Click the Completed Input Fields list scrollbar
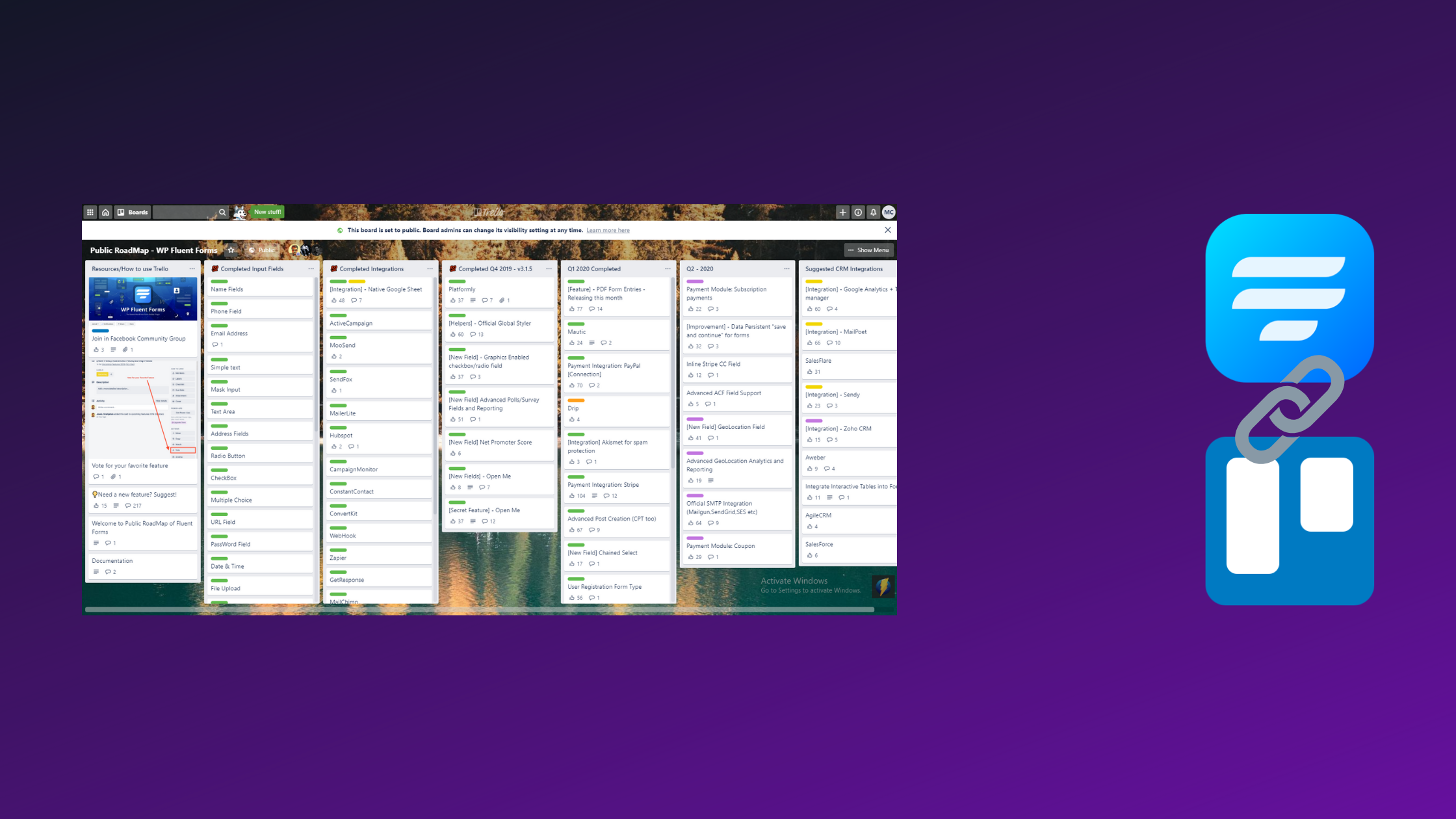This screenshot has height=819, width=1456. [x=316, y=354]
